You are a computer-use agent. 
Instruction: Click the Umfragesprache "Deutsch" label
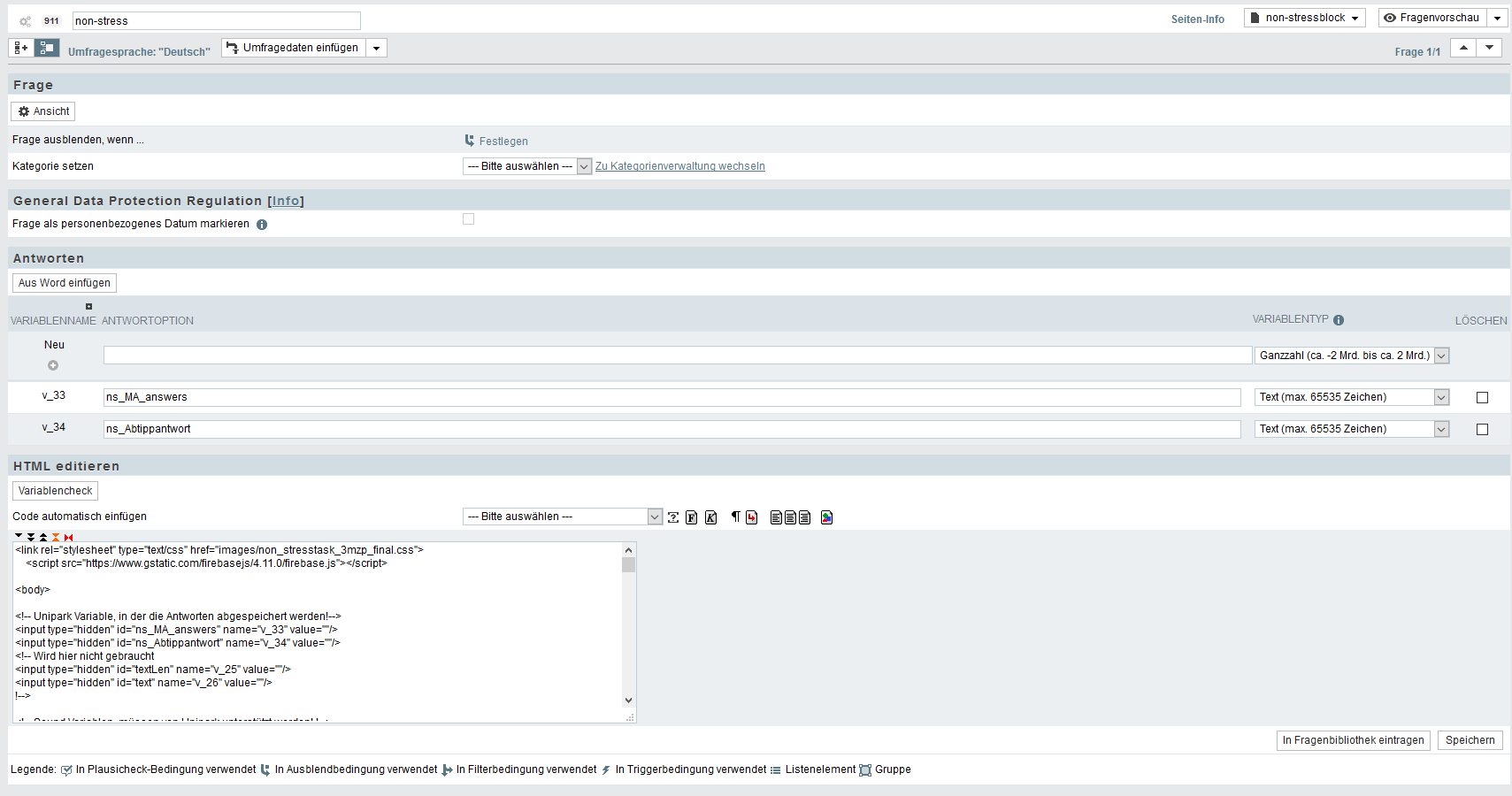coord(139,52)
